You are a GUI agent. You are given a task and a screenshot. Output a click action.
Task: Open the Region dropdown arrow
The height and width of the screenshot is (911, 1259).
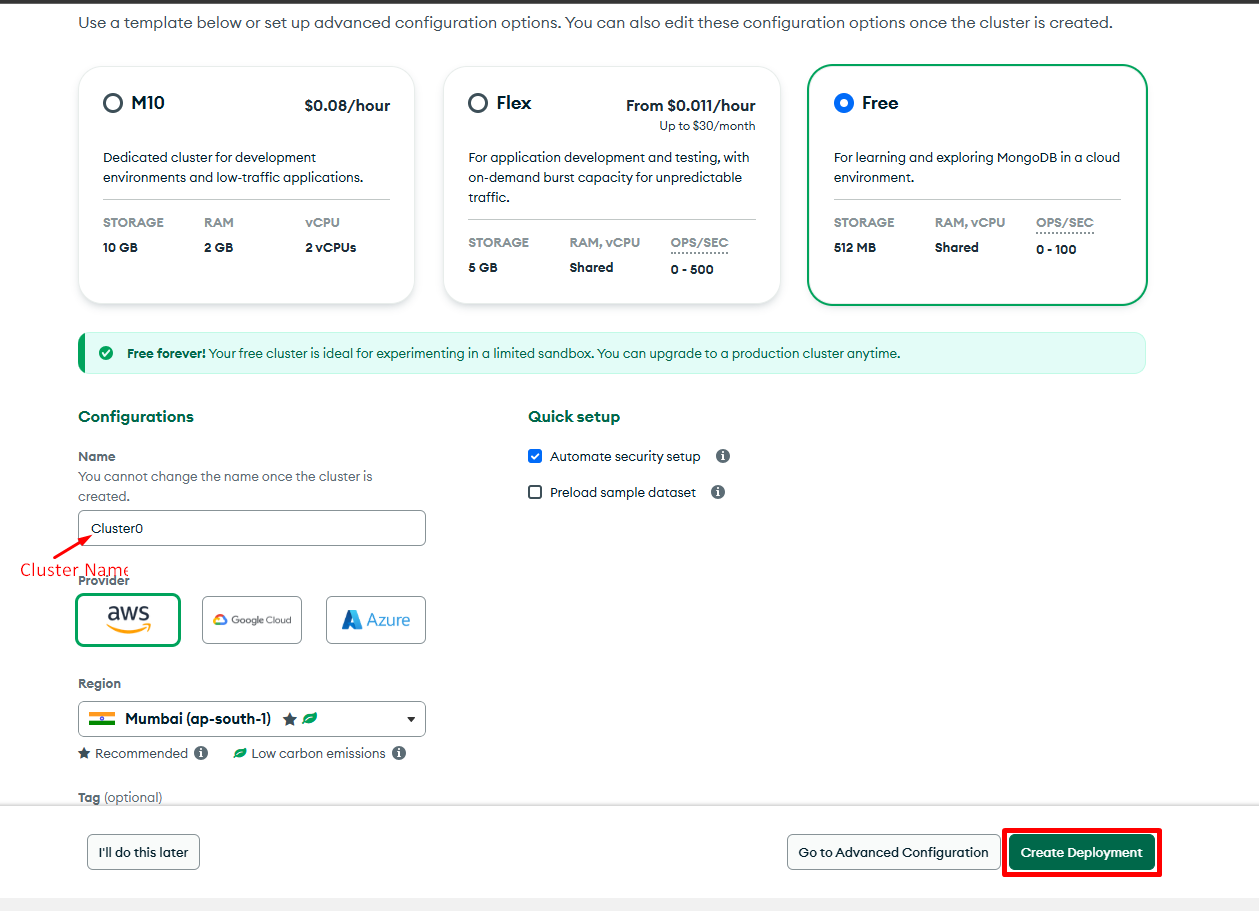tap(411, 719)
